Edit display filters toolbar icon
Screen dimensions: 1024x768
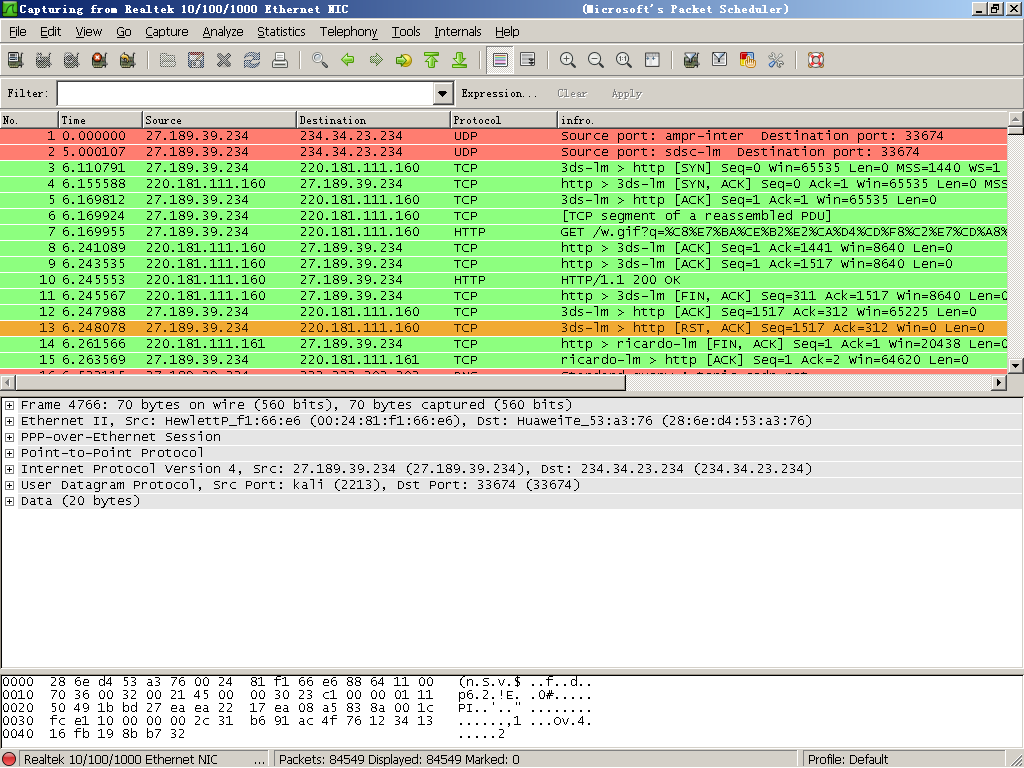pyautogui.click(x=720, y=61)
